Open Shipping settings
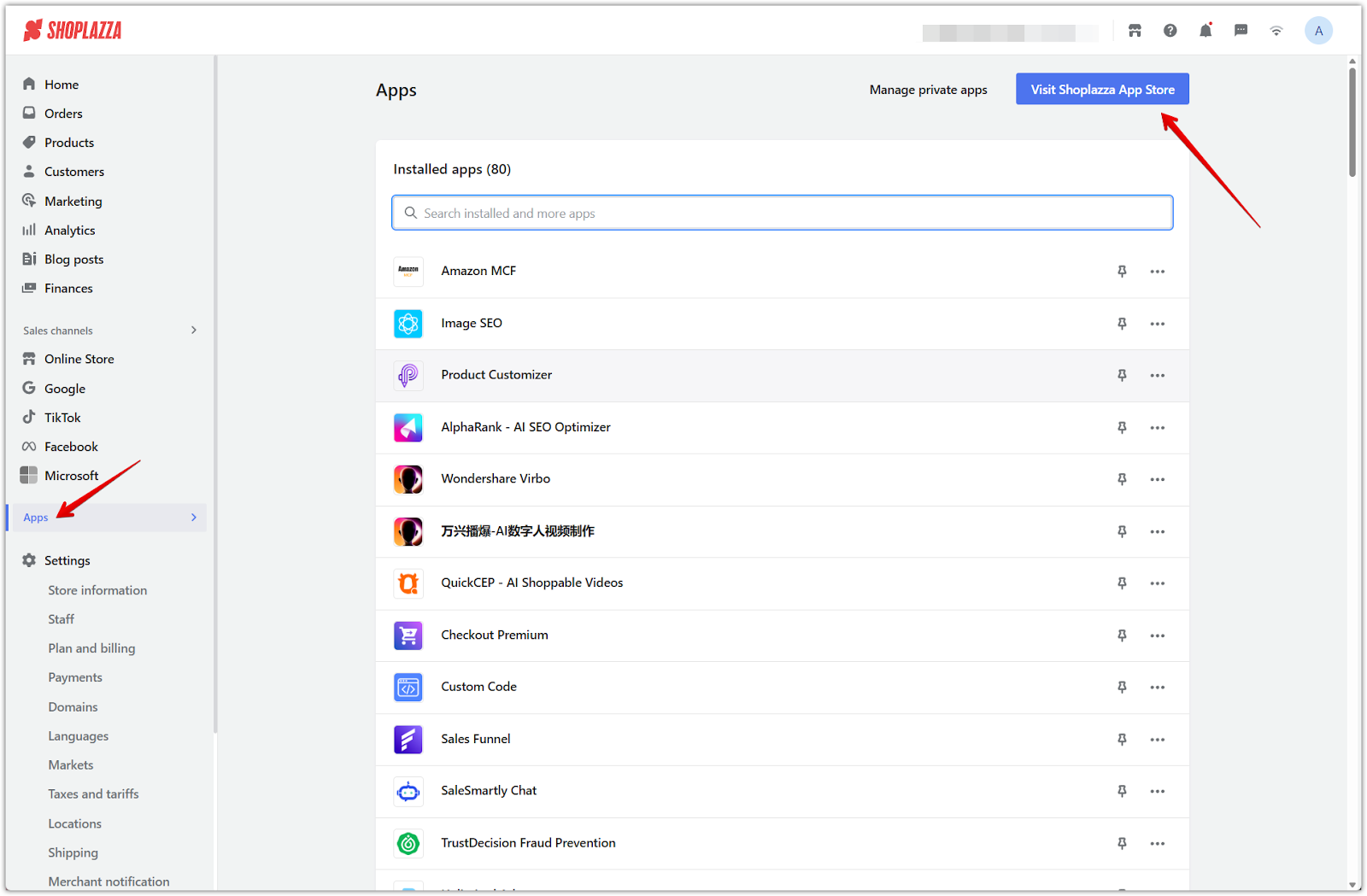 coord(73,852)
